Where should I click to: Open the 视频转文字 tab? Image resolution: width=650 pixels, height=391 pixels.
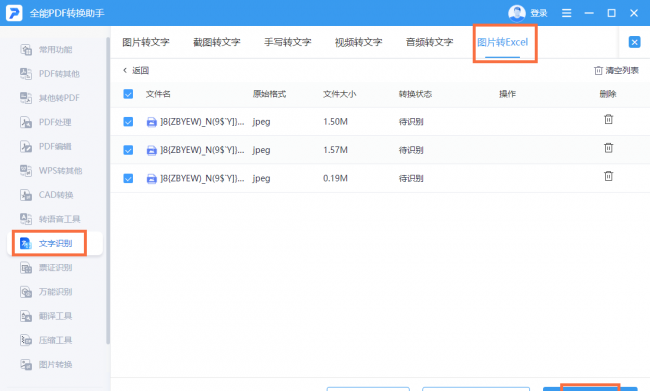359,42
